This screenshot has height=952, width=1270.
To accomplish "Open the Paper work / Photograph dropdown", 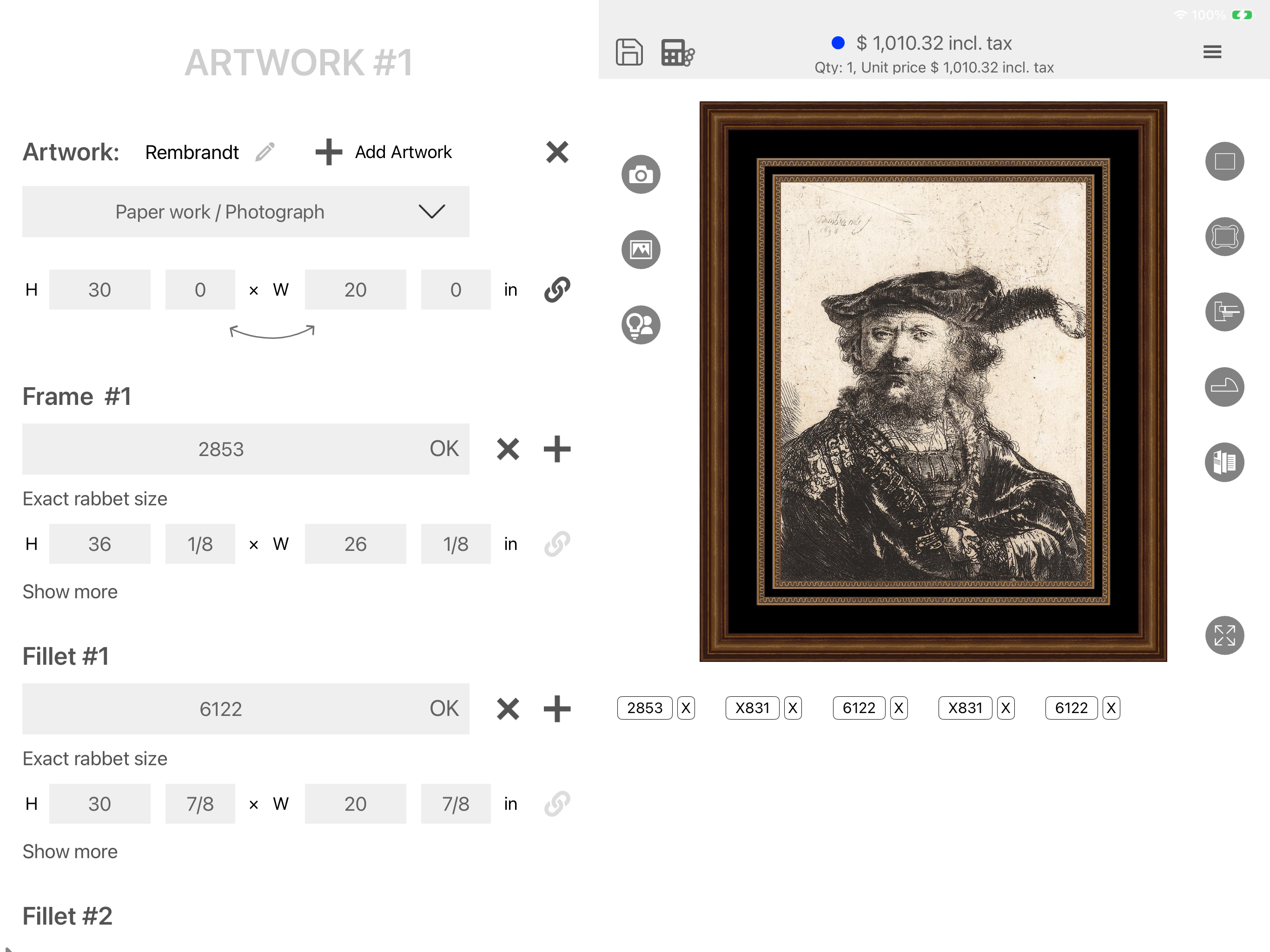I will 246,212.
